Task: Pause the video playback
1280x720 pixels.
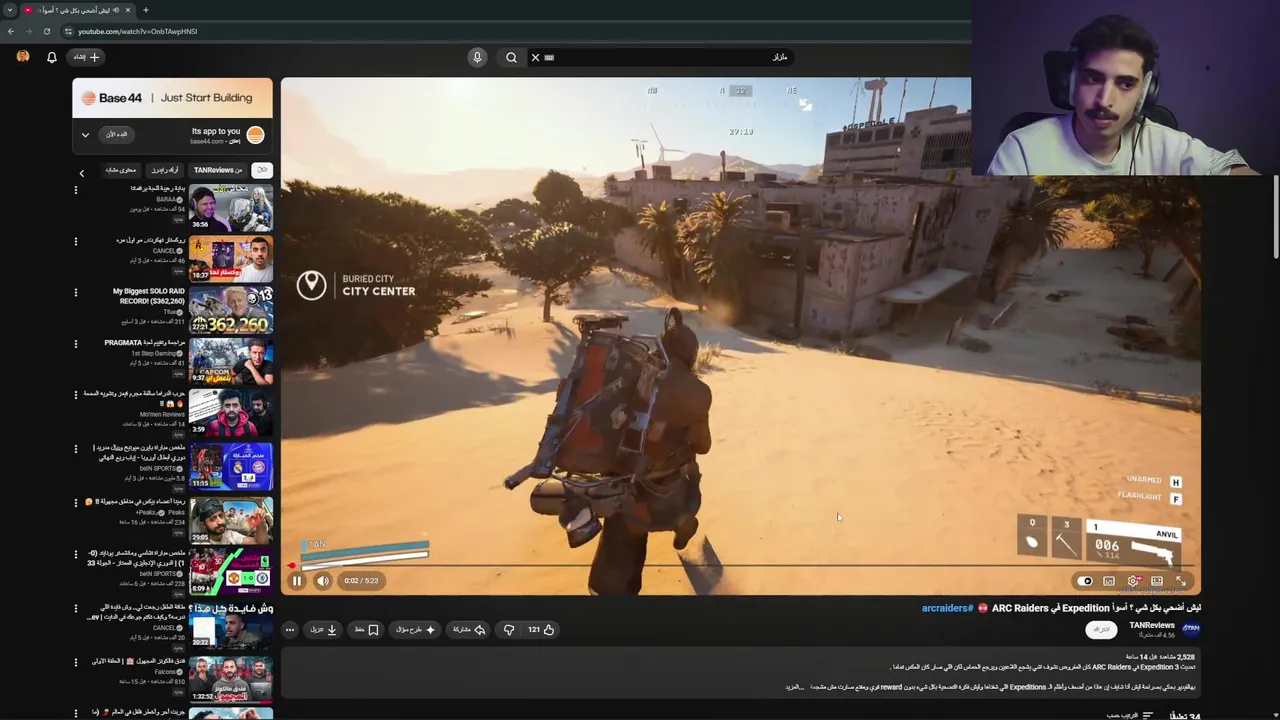Action: [x=297, y=580]
